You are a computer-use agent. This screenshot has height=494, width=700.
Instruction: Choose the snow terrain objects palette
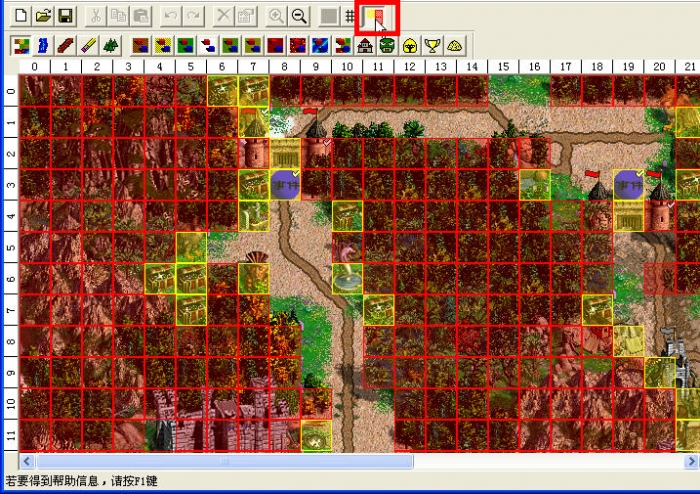coord(208,45)
